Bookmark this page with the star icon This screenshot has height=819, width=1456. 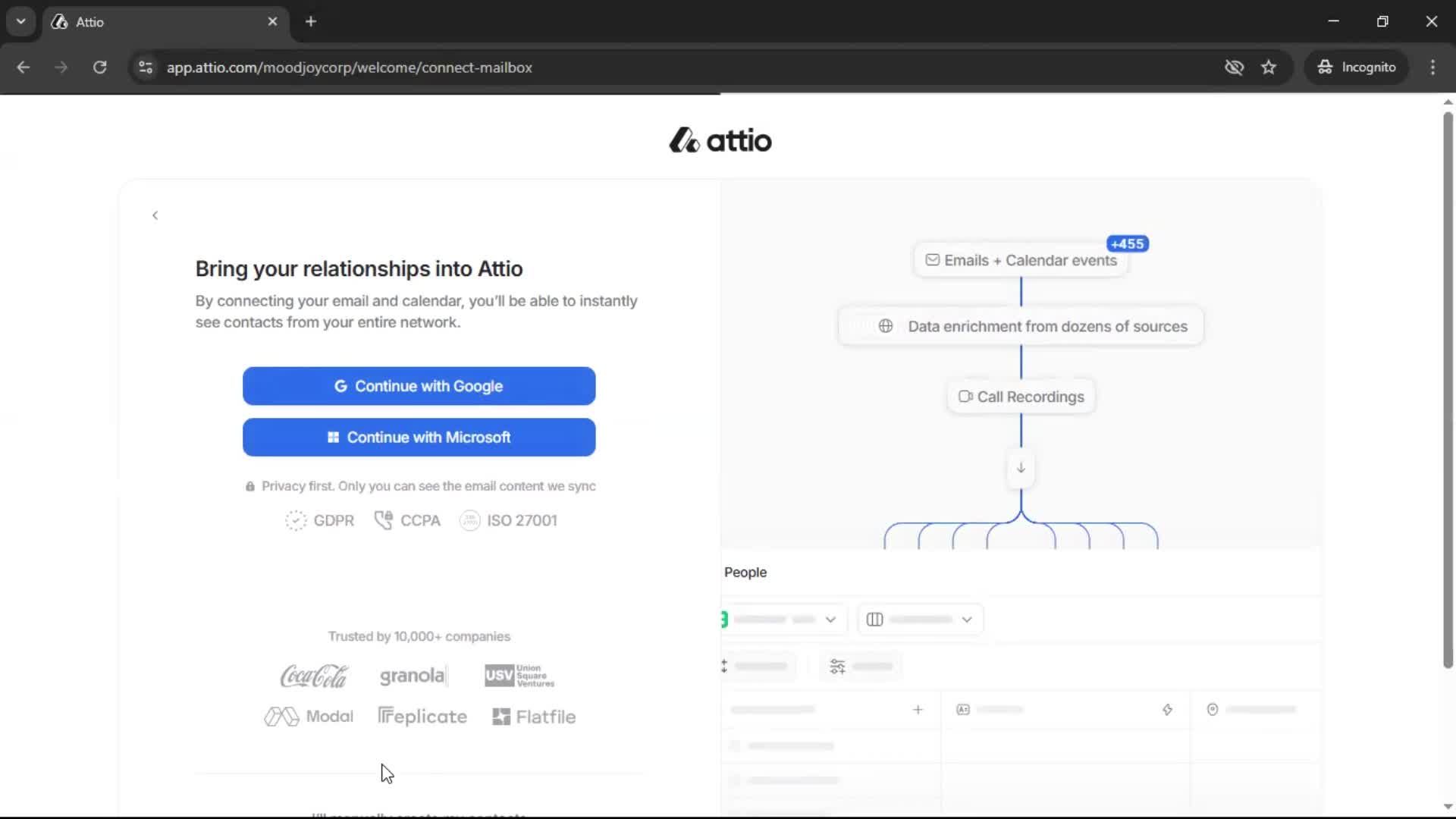pos(1269,67)
